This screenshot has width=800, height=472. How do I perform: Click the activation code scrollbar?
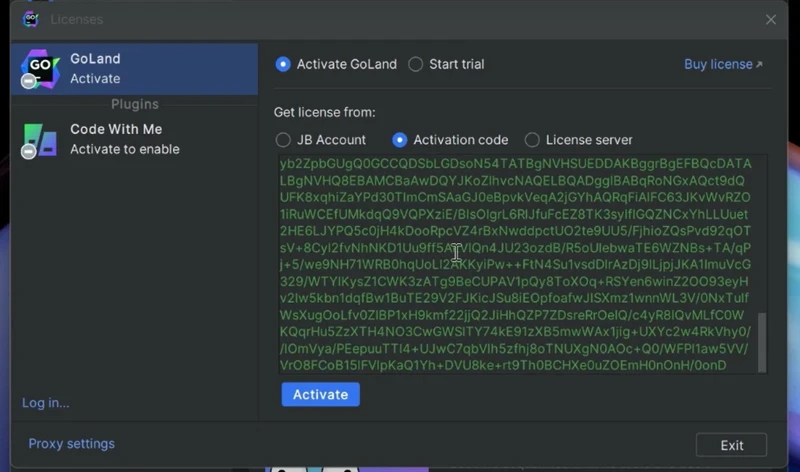pyautogui.click(x=762, y=340)
